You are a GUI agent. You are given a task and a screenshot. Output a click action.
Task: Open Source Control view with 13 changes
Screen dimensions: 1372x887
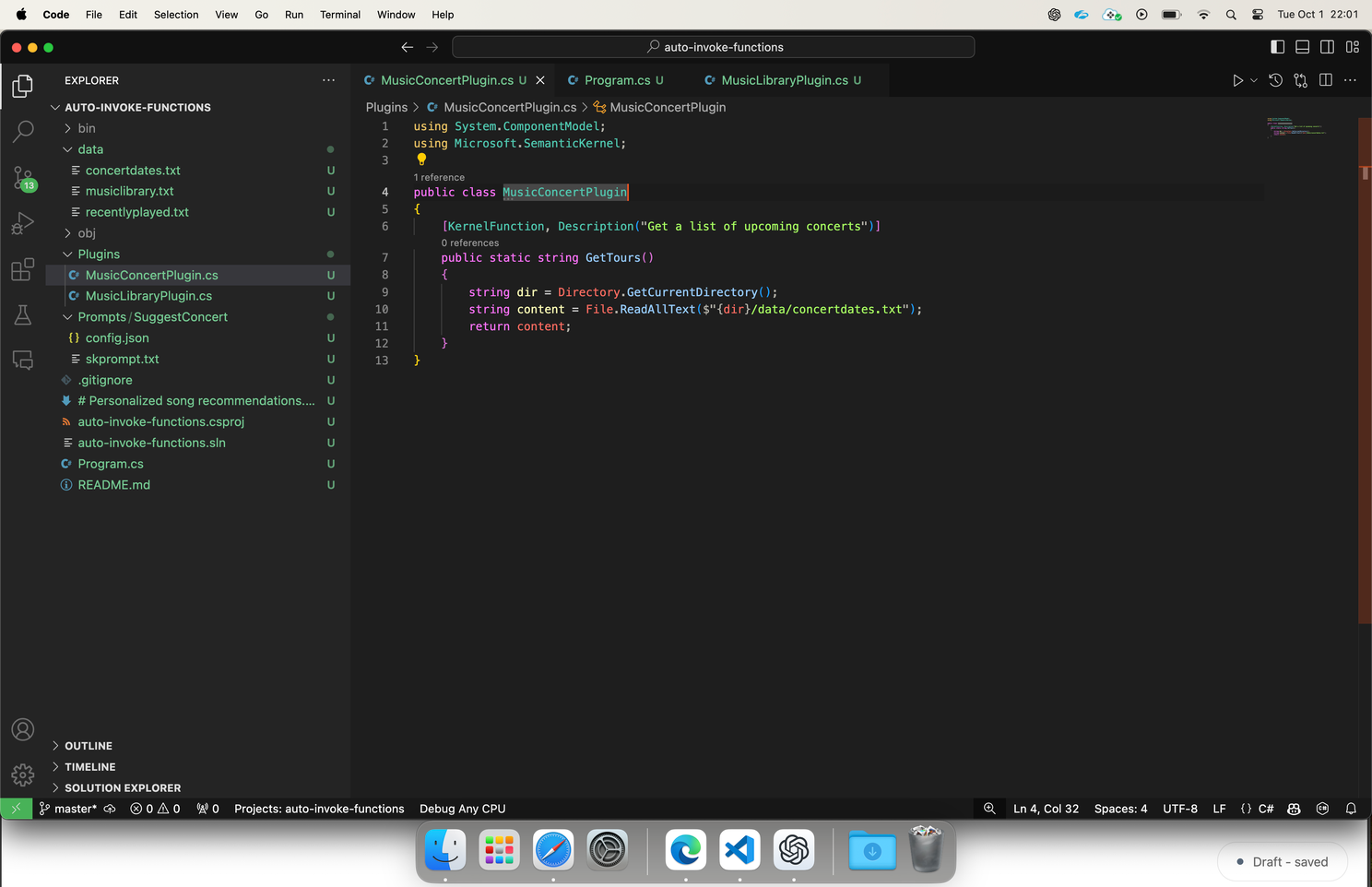click(x=23, y=178)
